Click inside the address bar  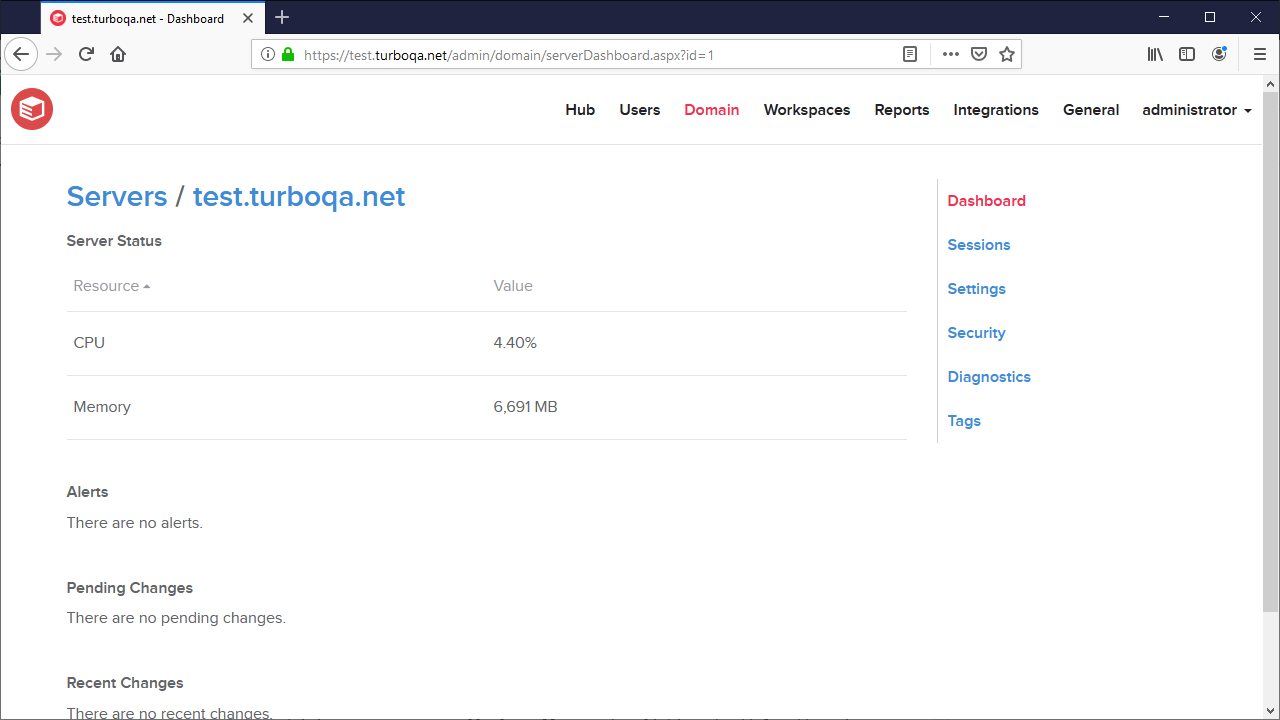[x=600, y=54]
